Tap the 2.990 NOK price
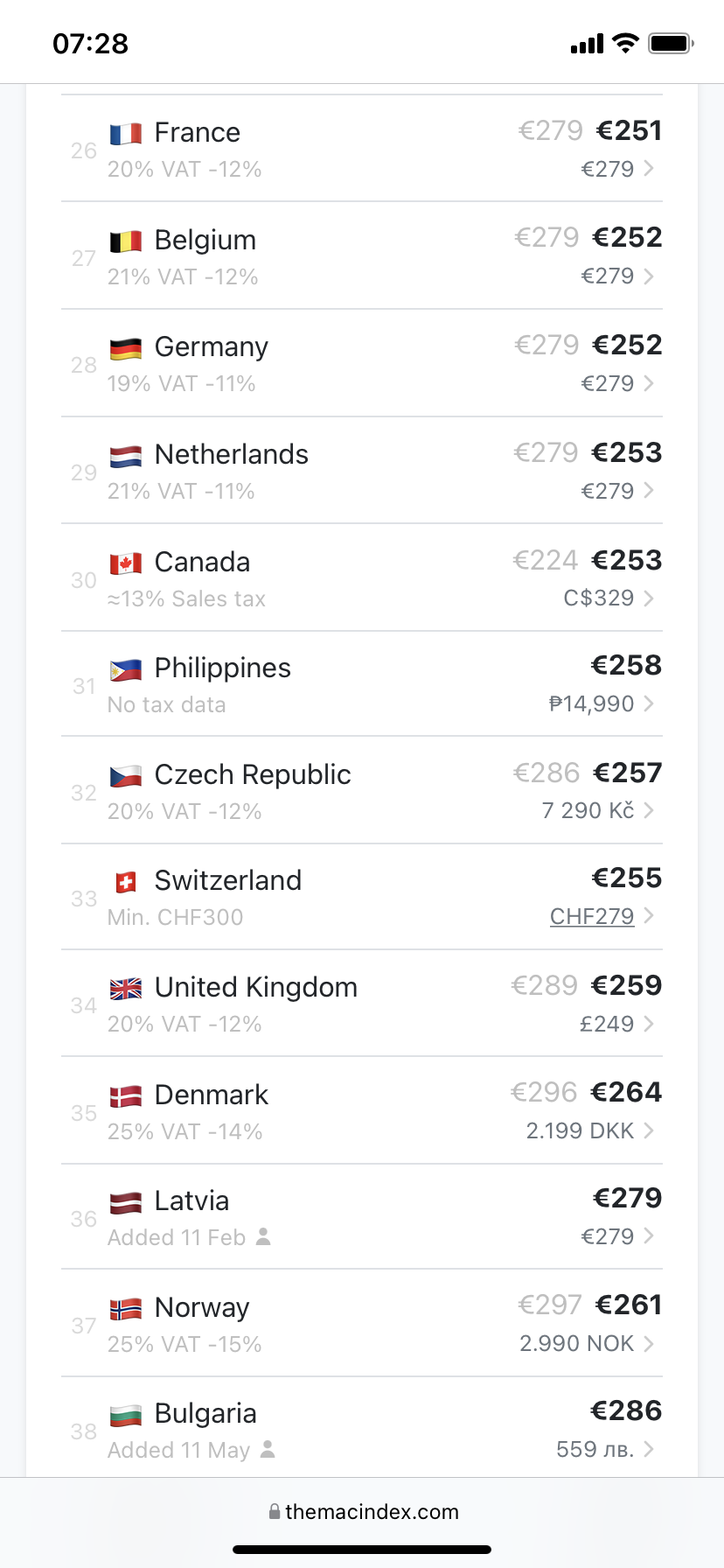724x1568 pixels. [x=576, y=1343]
